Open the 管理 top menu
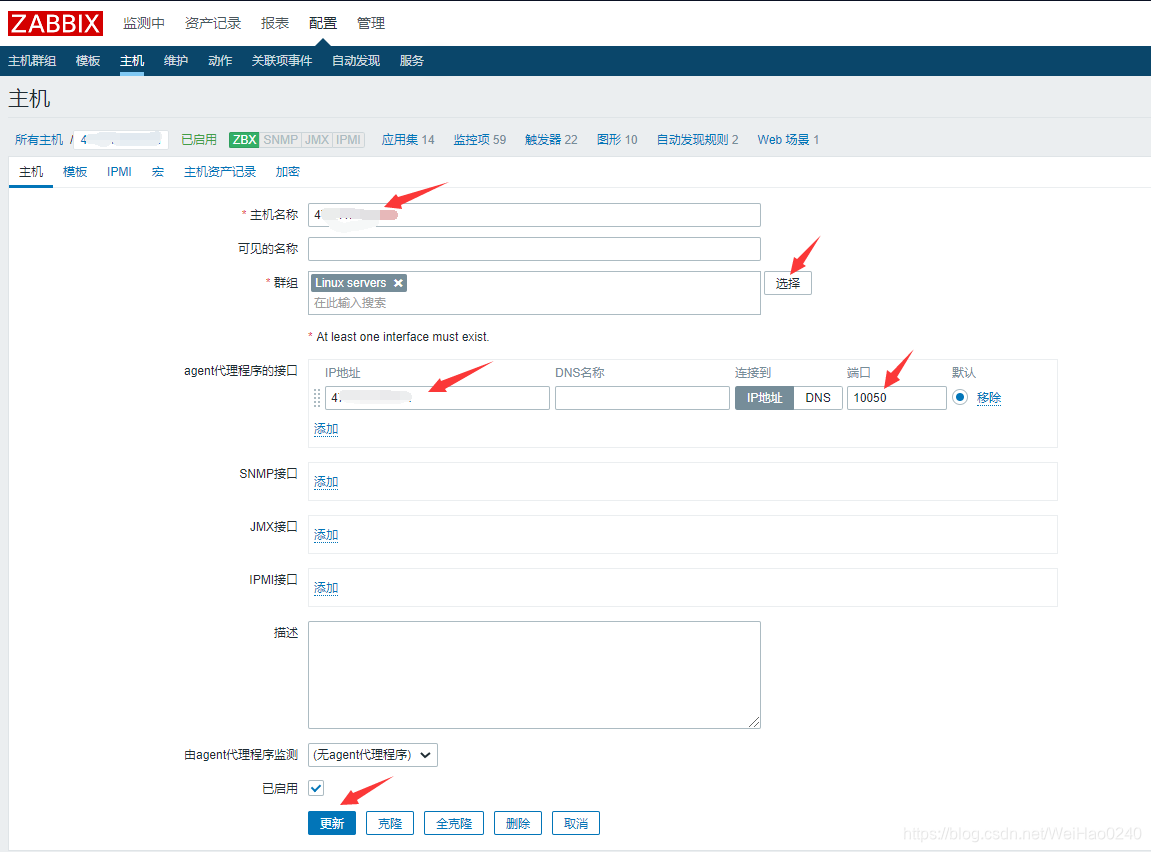Viewport: 1151px width, 852px height. click(371, 23)
